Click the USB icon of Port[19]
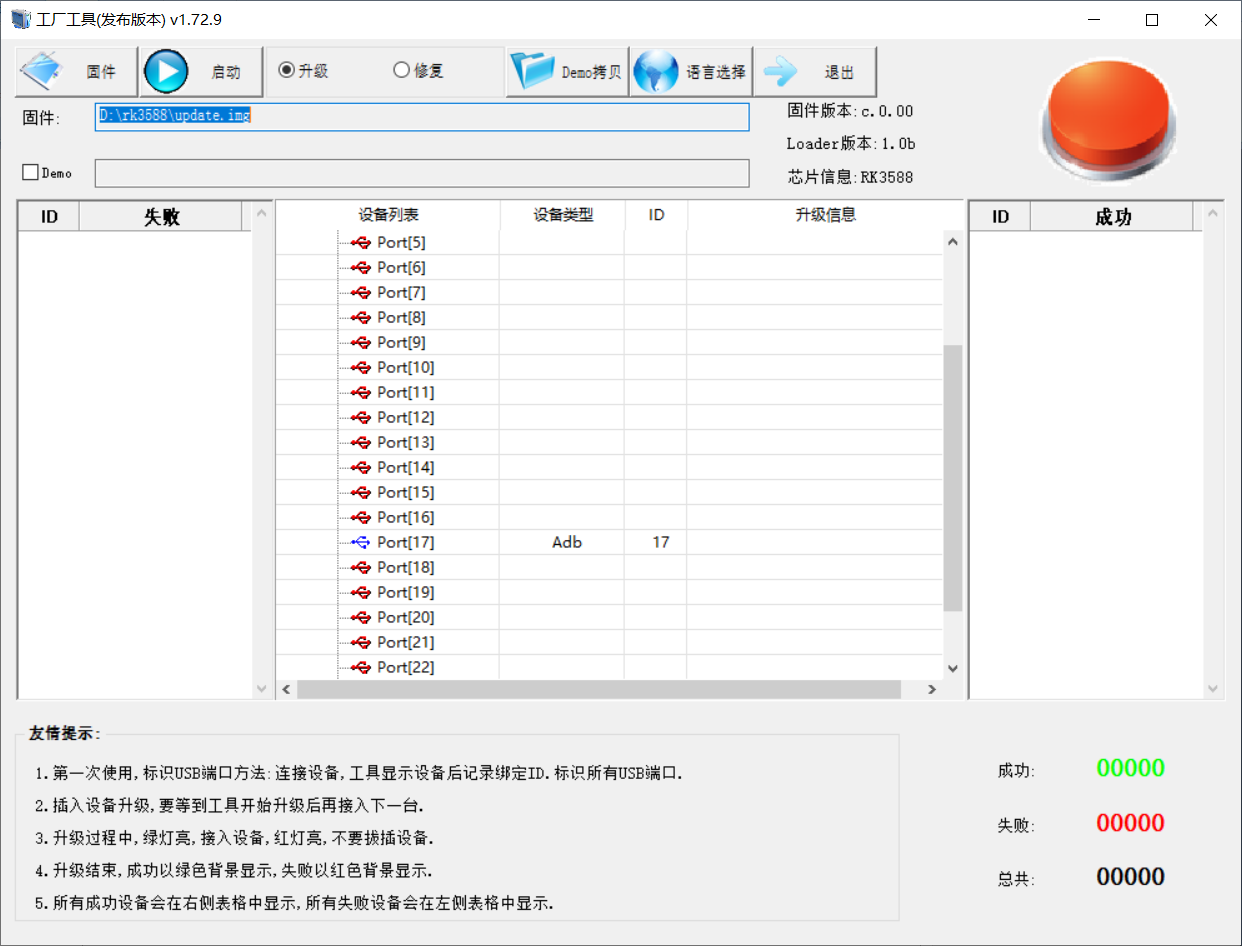 pos(361,592)
